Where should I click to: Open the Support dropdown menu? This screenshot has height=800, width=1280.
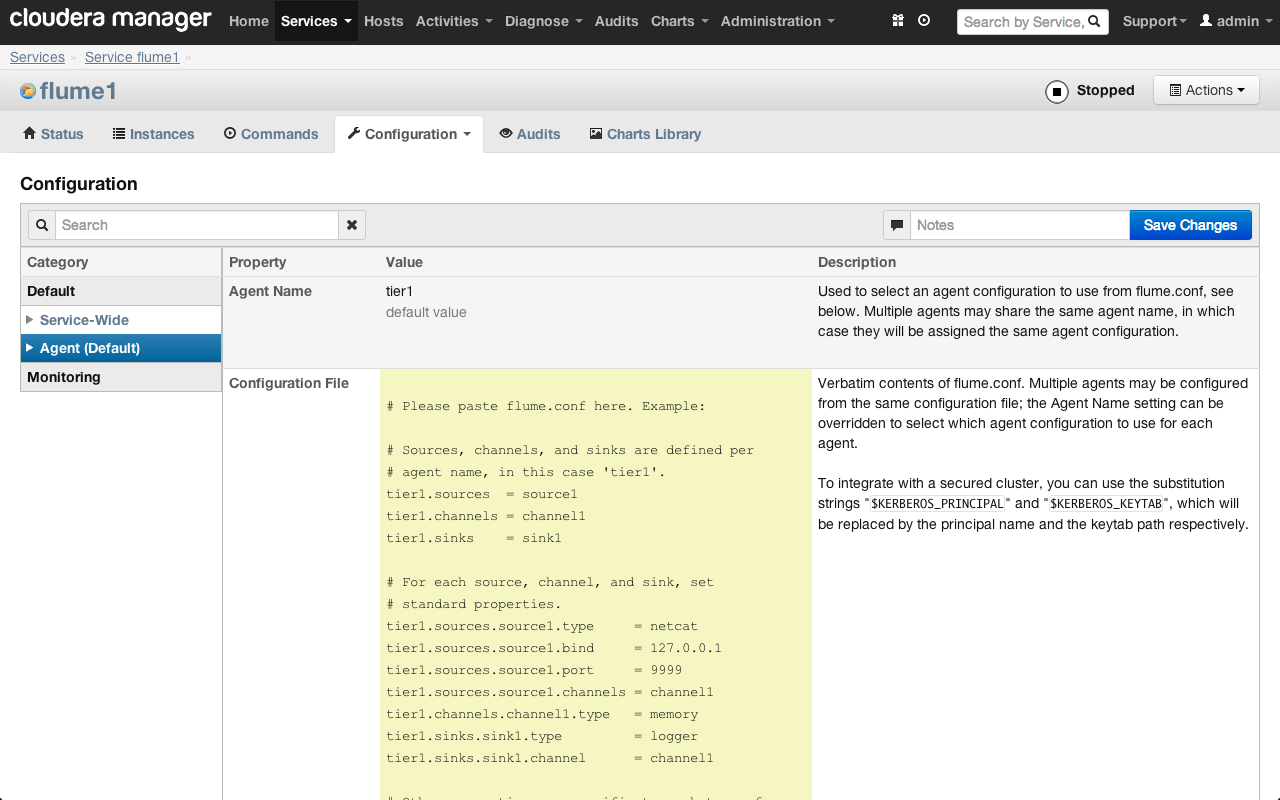1154,21
